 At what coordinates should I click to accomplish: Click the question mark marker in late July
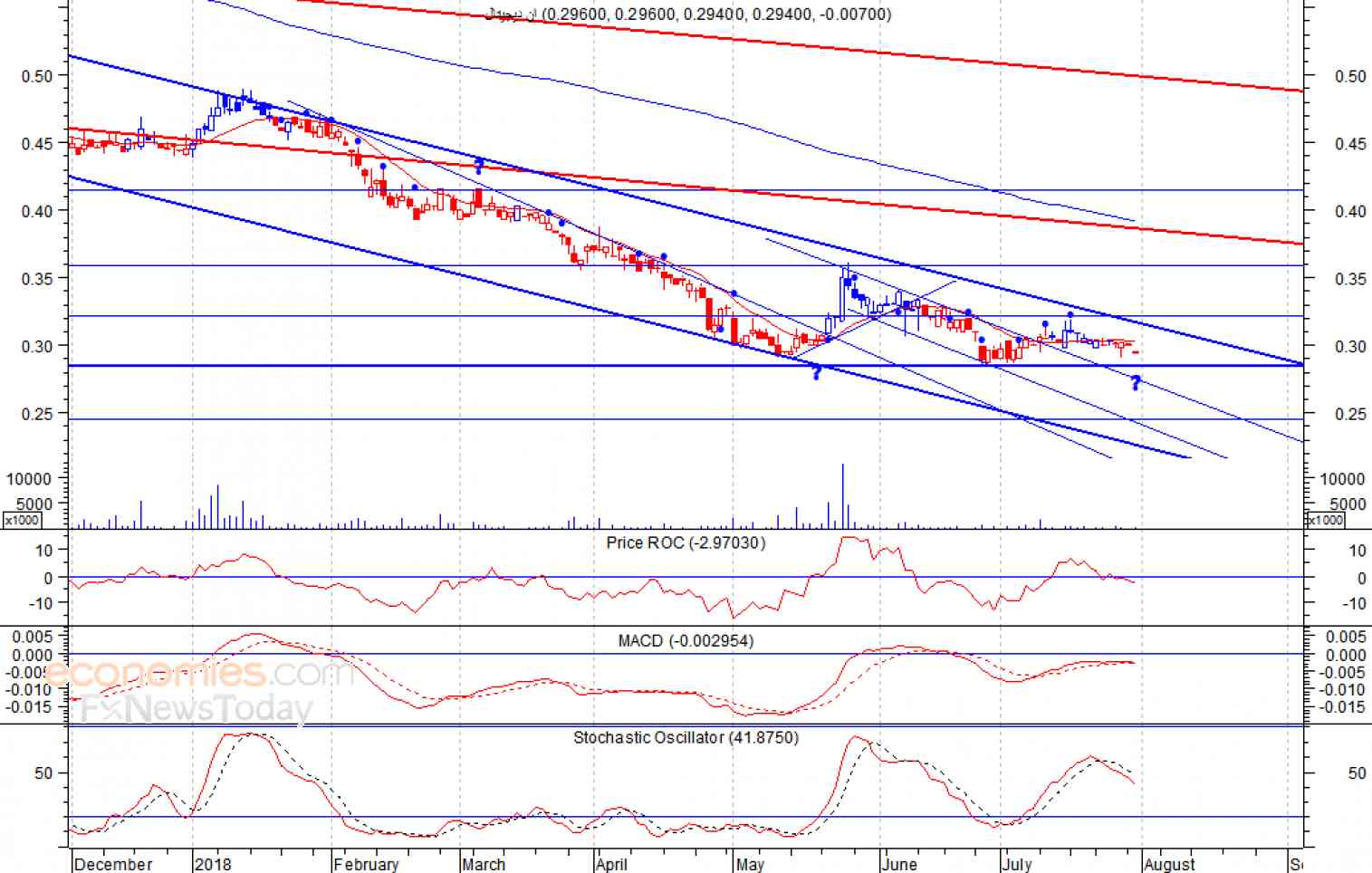pos(1136,383)
